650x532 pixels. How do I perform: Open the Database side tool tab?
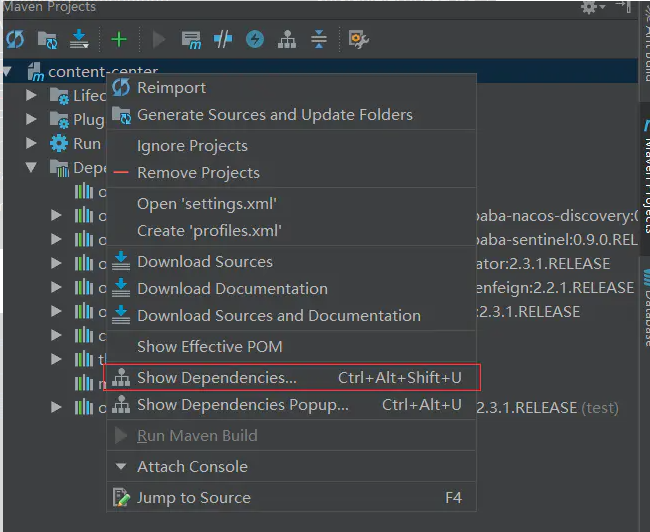click(646, 307)
